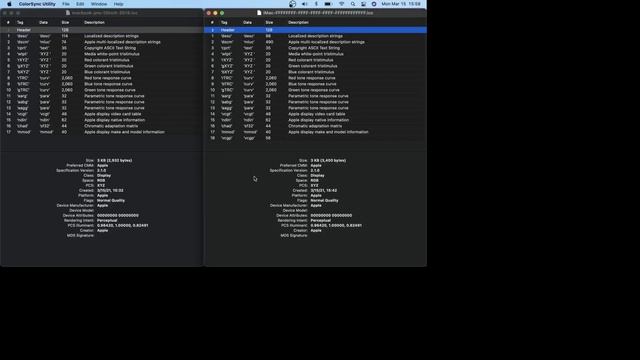Click 'Perceptual' rendering intent value in left window
Image resolution: width=640 pixels, height=360 pixels.
(x=107, y=220)
